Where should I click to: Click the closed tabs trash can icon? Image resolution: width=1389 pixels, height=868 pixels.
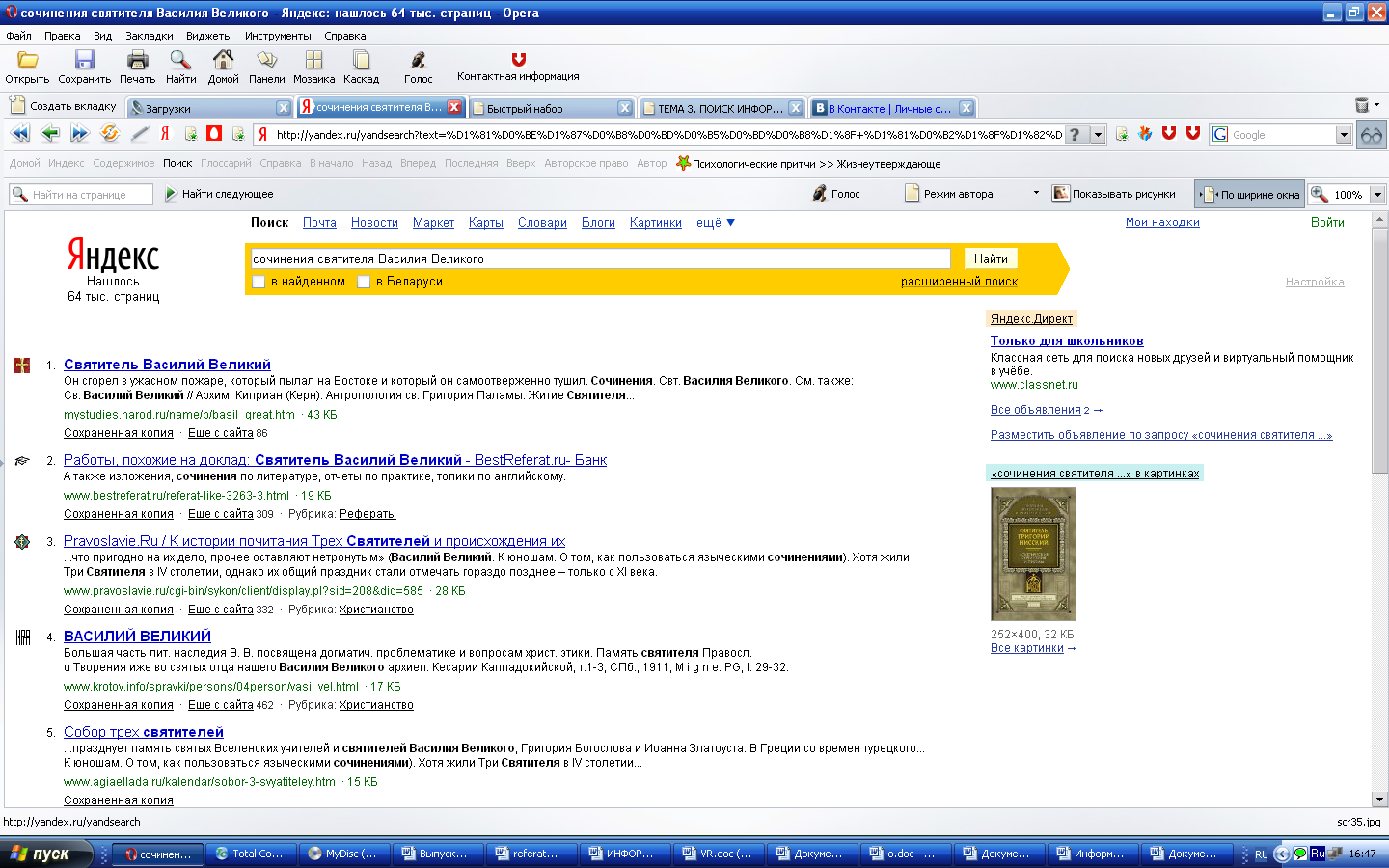click(x=1362, y=105)
